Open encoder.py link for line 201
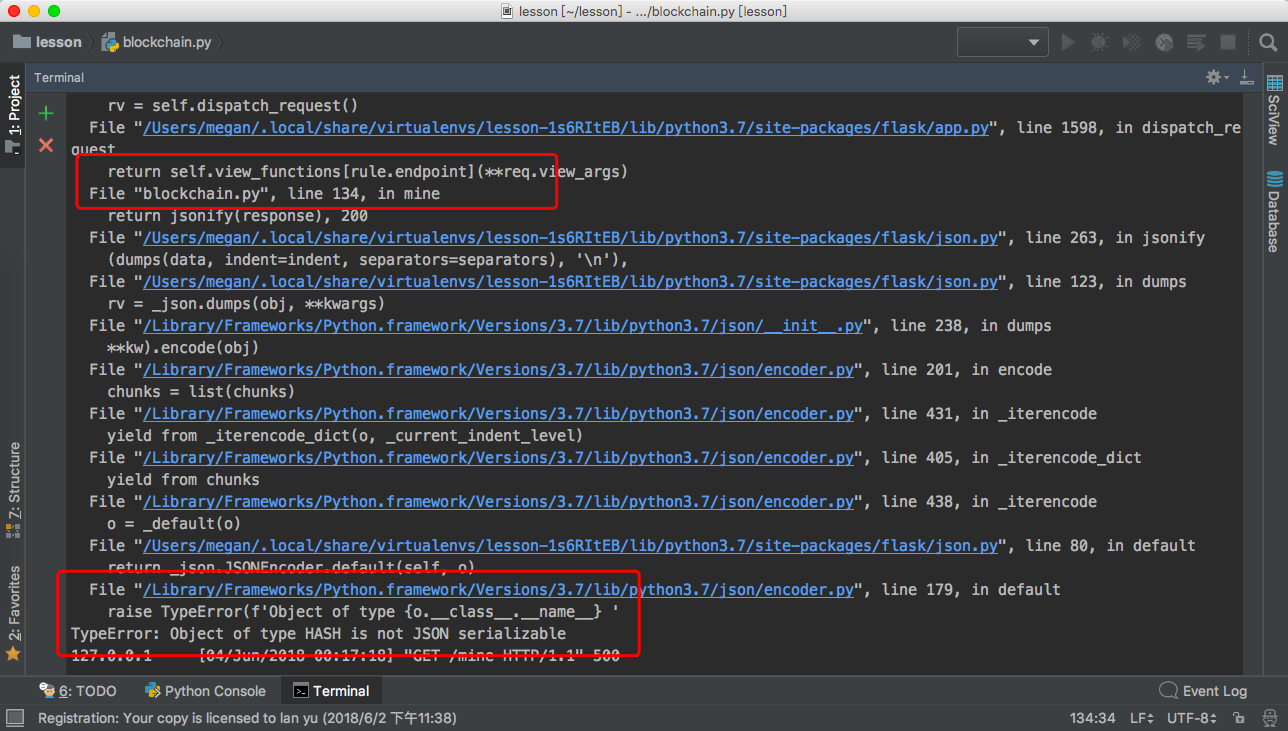 (x=499, y=369)
